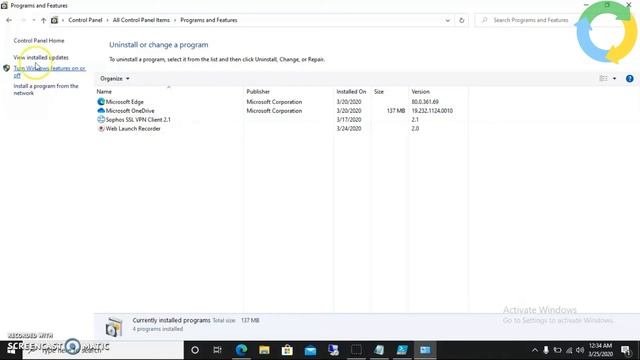640x360 pixels.
Task: Click the microphone tray icon
Action: click(x=546, y=350)
